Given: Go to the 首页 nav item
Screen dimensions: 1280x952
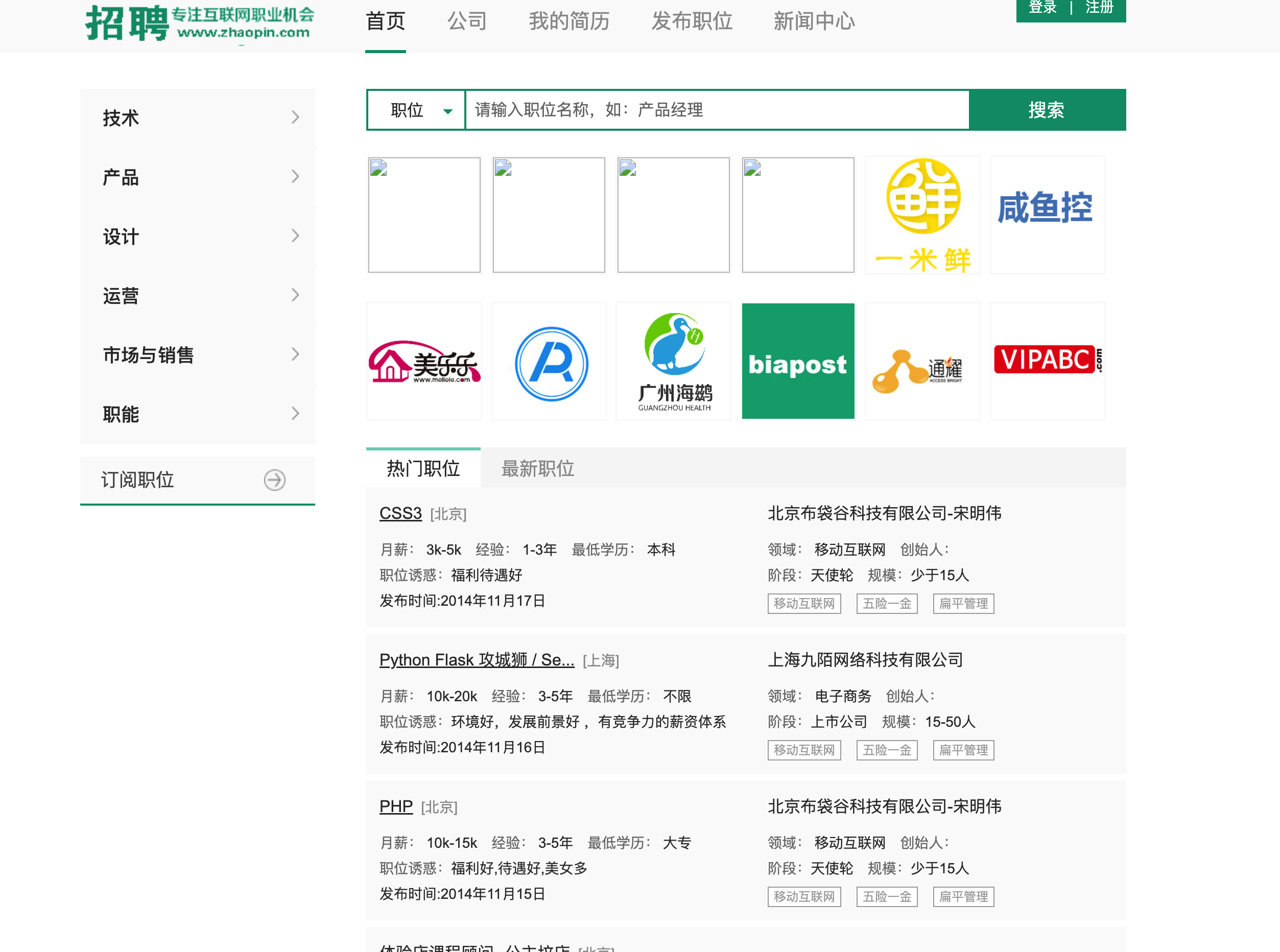Looking at the screenshot, I should point(386,21).
